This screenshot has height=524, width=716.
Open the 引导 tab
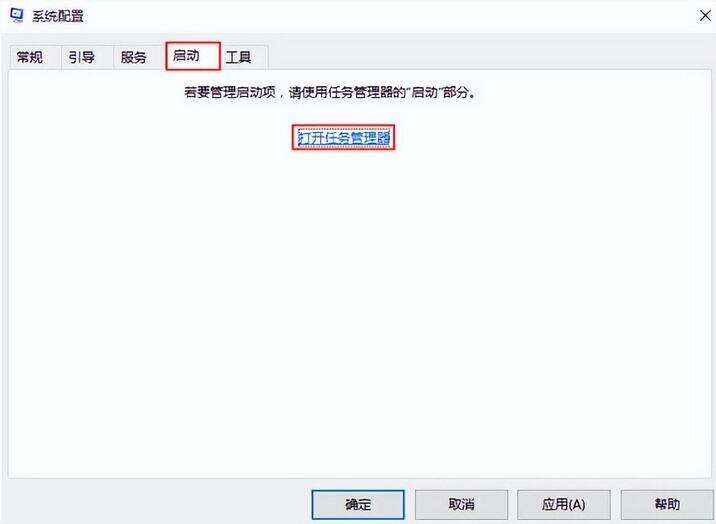coord(82,57)
